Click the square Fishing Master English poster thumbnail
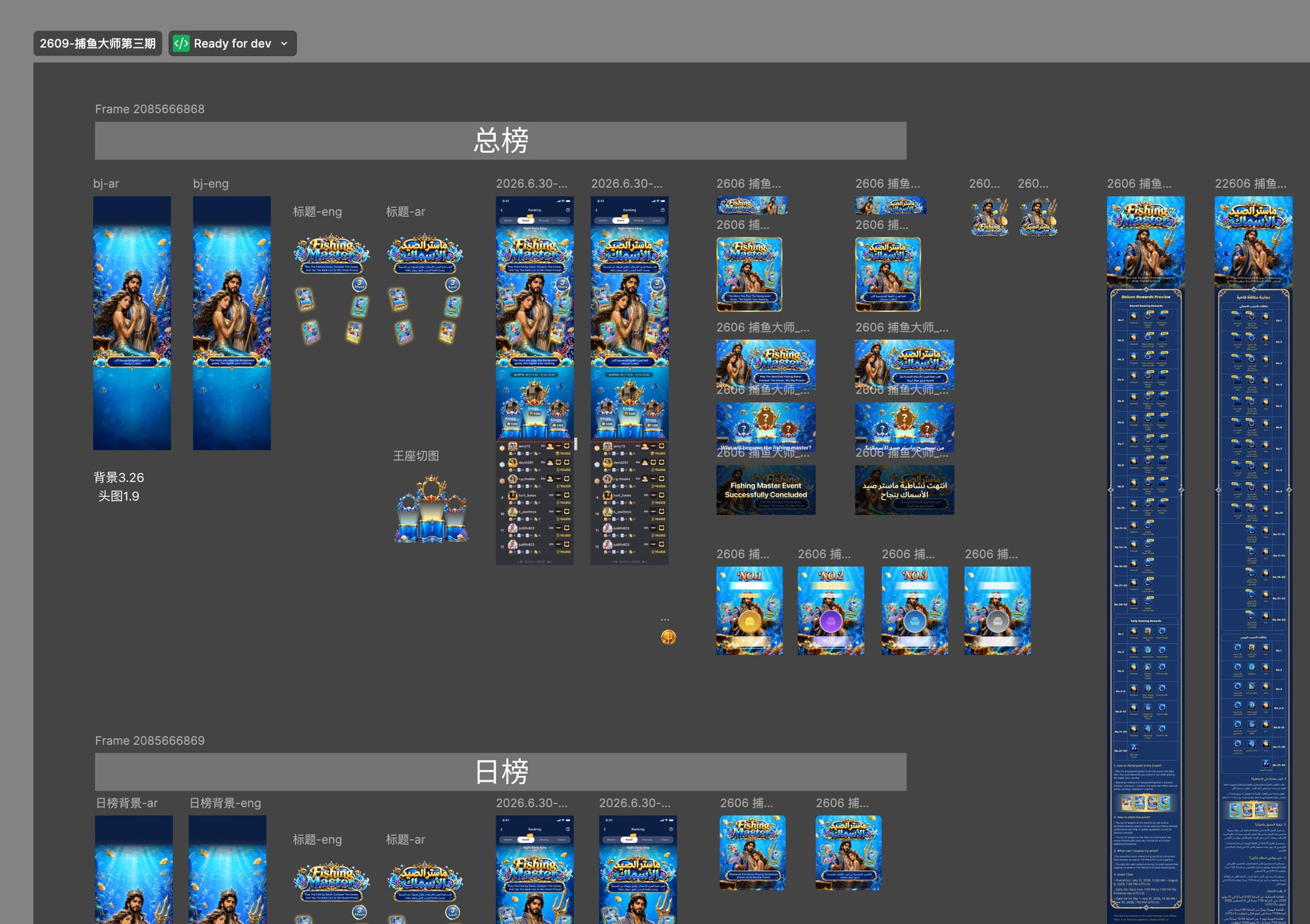This screenshot has width=1310, height=924. pos(749,274)
